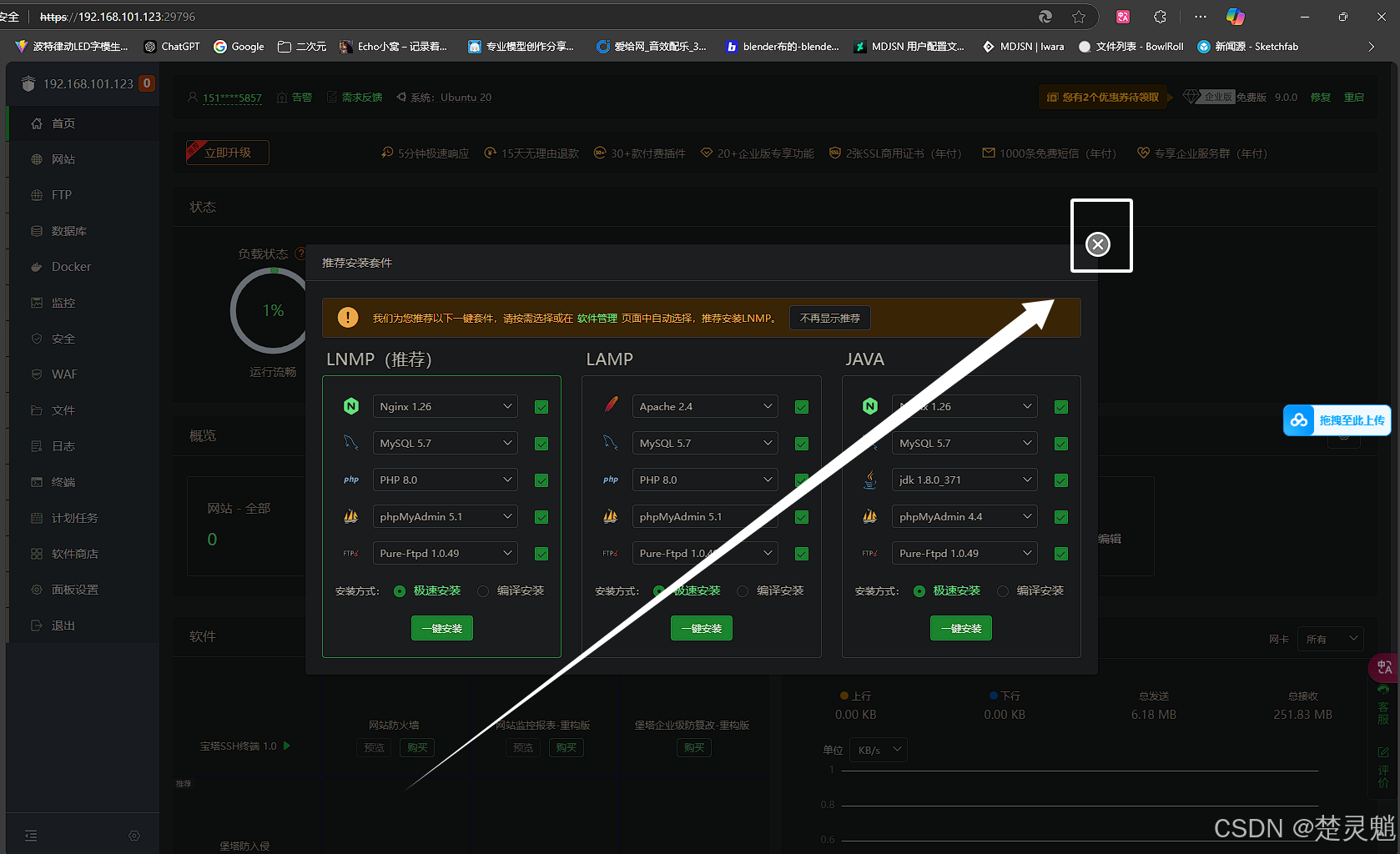Click the coupon notice 您有2个优惠券待领取

point(1103,98)
